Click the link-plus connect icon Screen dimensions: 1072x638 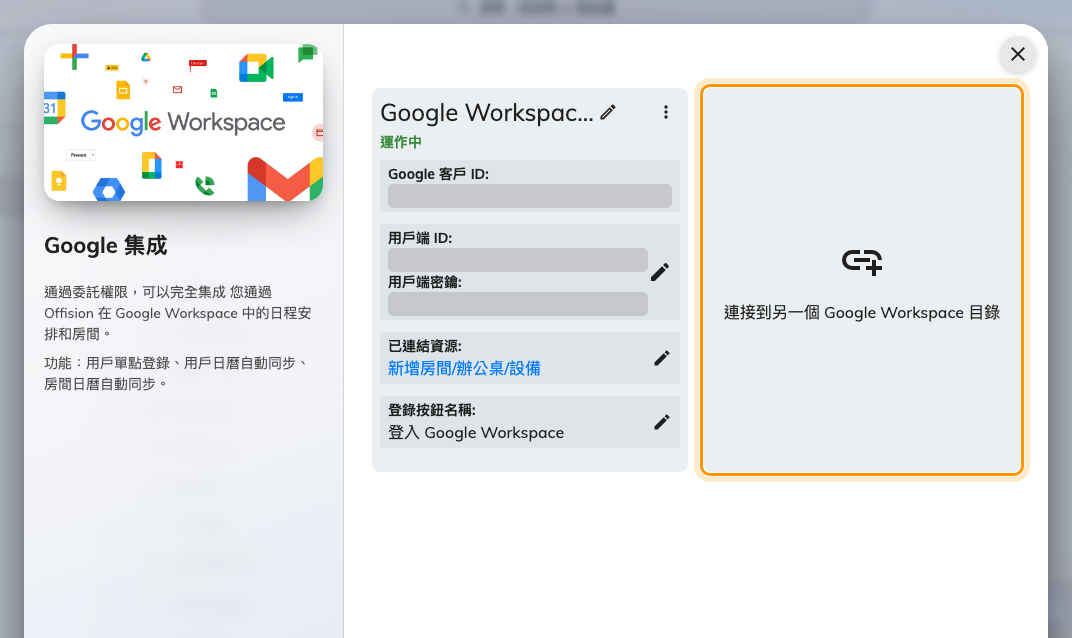click(861, 262)
